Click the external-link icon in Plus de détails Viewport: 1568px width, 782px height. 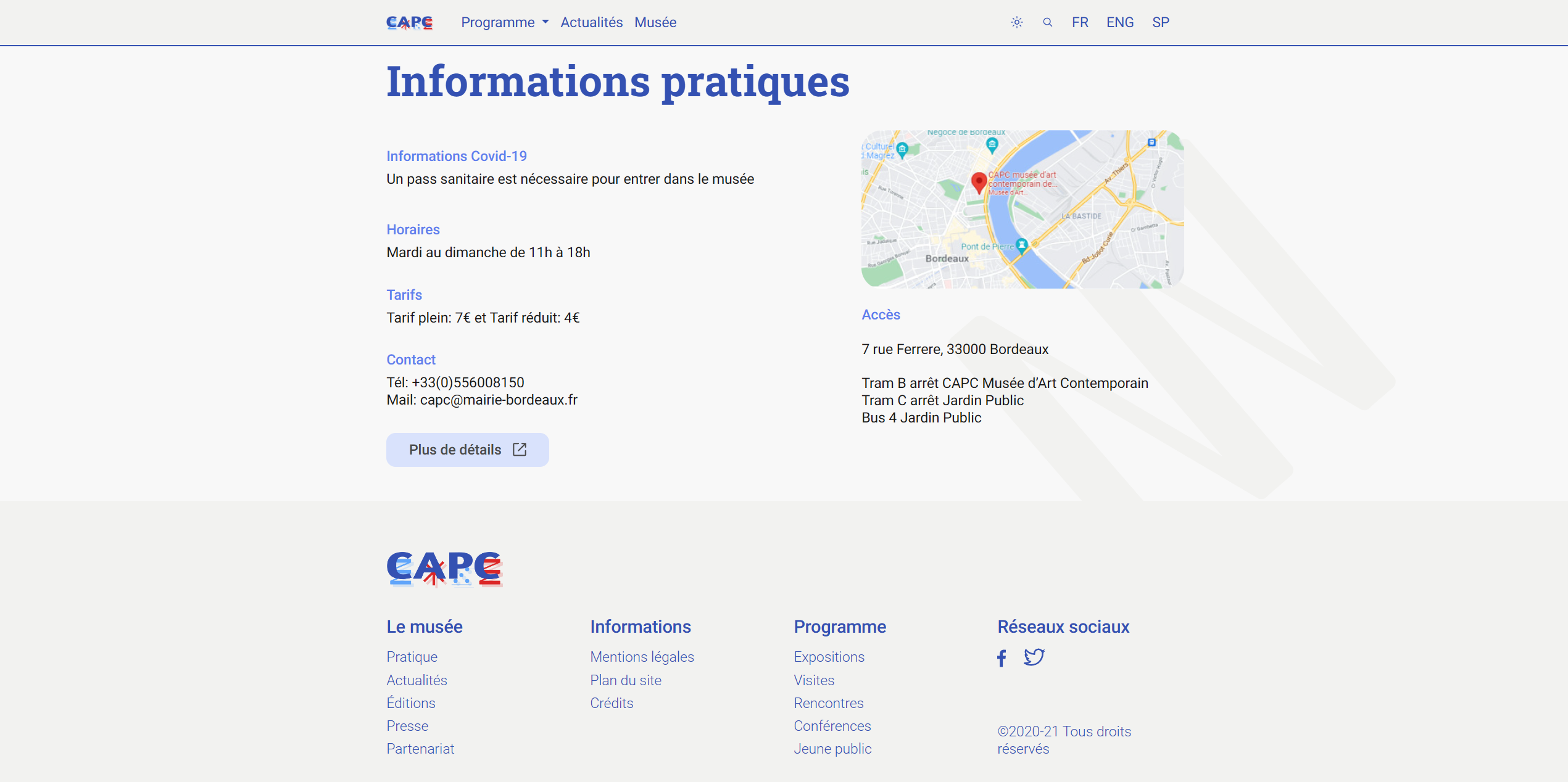click(x=520, y=450)
